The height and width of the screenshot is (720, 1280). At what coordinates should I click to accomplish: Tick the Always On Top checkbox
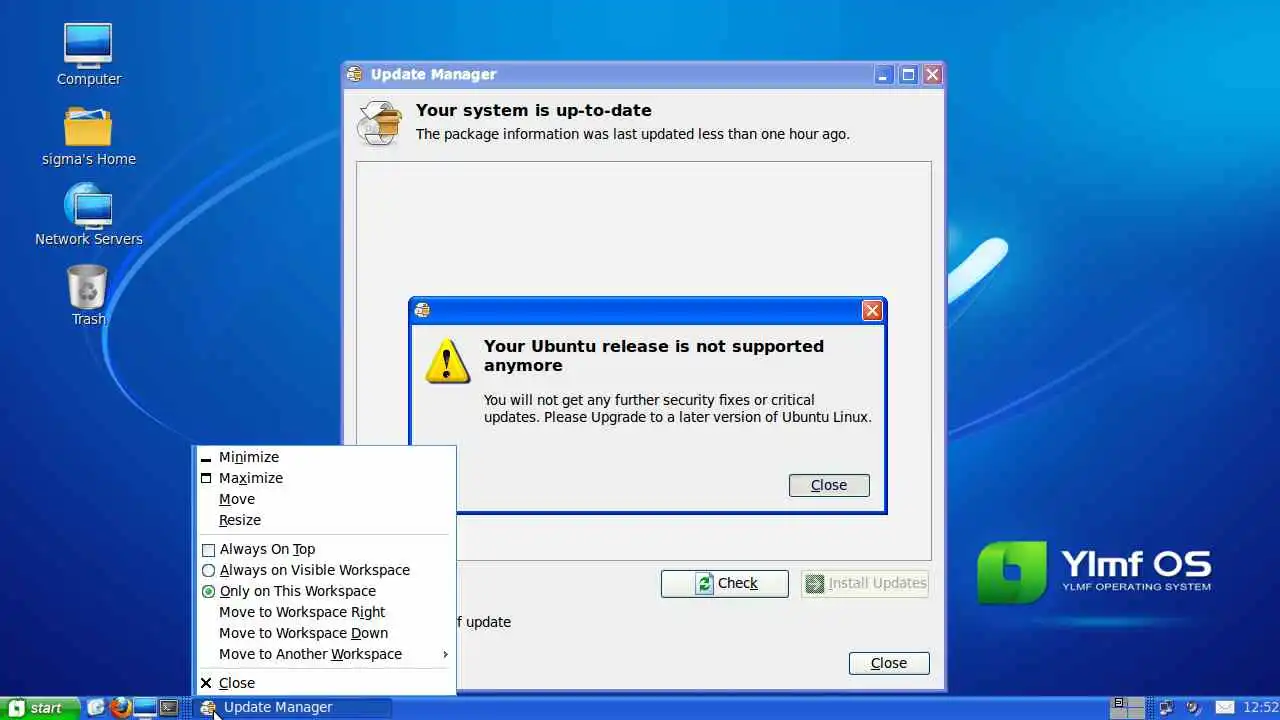click(x=208, y=549)
